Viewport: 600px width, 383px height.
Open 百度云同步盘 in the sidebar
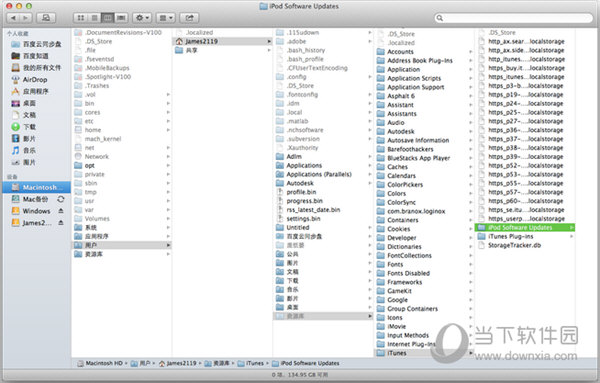[37, 44]
